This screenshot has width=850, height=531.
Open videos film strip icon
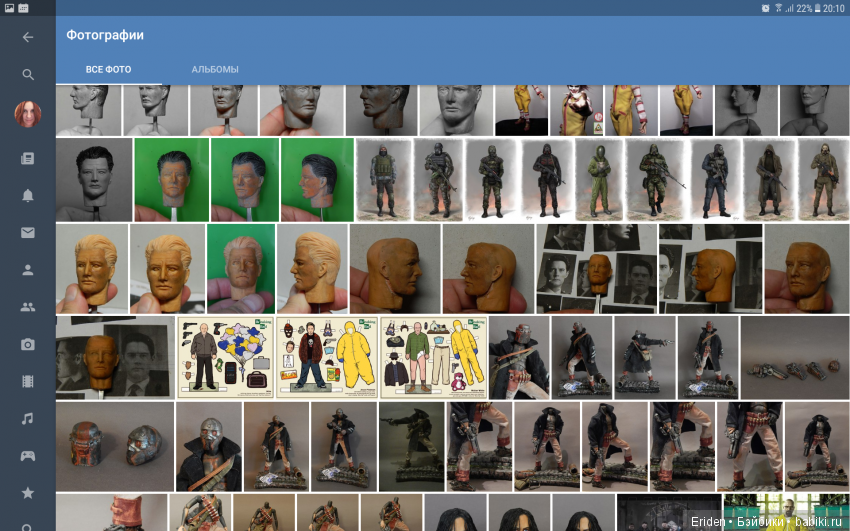[x=28, y=381]
